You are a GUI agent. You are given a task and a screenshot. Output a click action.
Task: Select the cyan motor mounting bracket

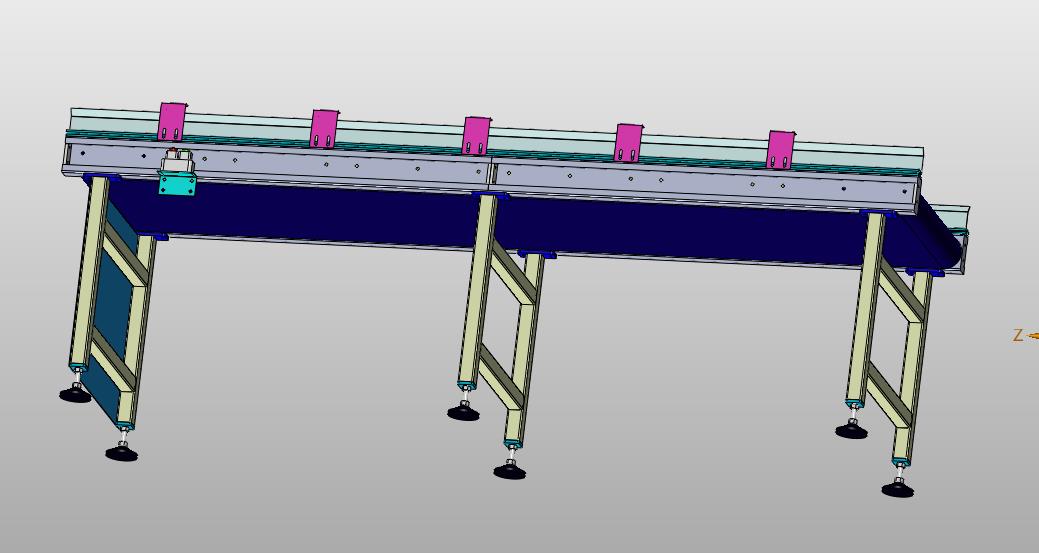click(177, 183)
